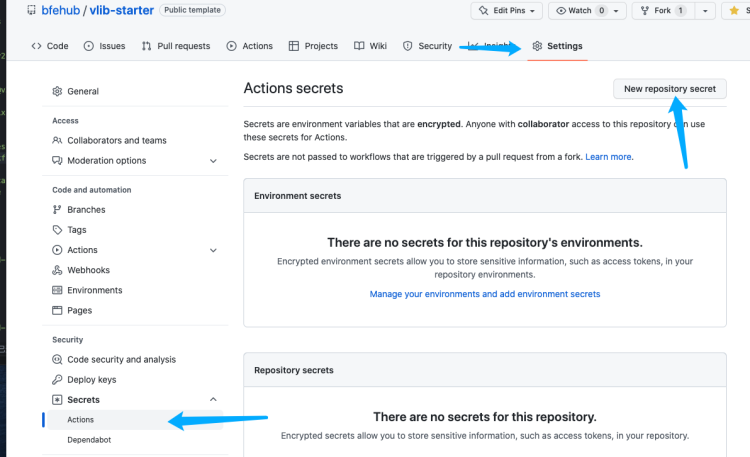The height and width of the screenshot is (457, 750).
Task: Select Actions under Secrets
Action: [x=135, y=420]
